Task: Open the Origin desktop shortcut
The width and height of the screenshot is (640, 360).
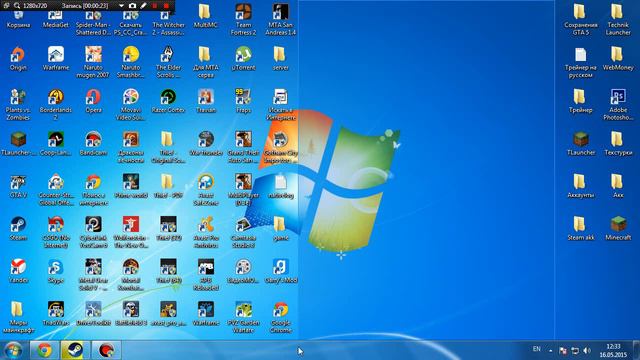Action: click(18, 59)
